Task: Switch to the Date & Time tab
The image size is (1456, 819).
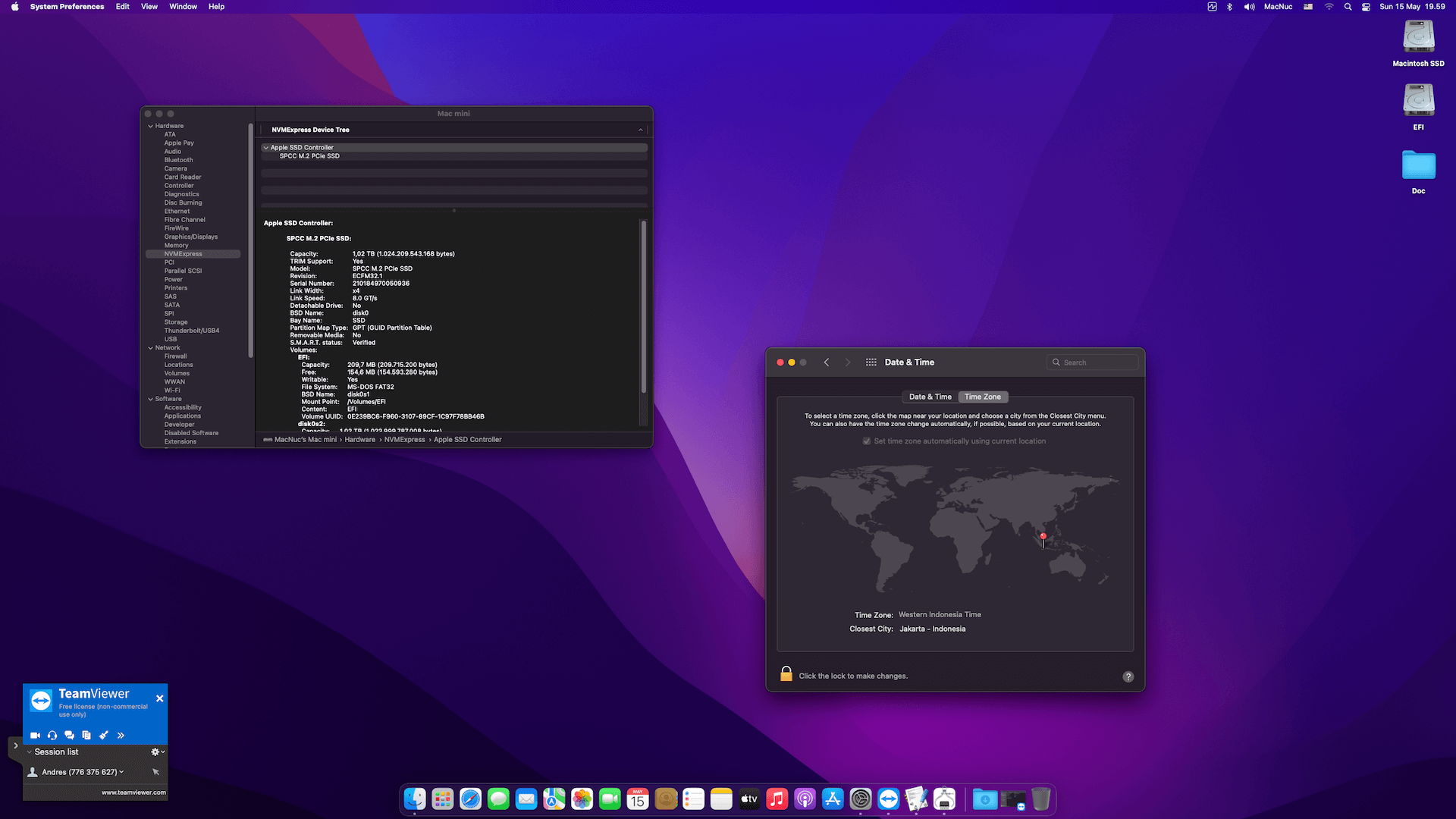Action: (929, 397)
